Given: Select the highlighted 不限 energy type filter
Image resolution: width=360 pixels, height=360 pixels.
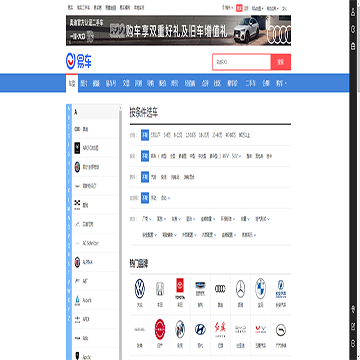Looking at the screenshot, I should click(x=145, y=177).
